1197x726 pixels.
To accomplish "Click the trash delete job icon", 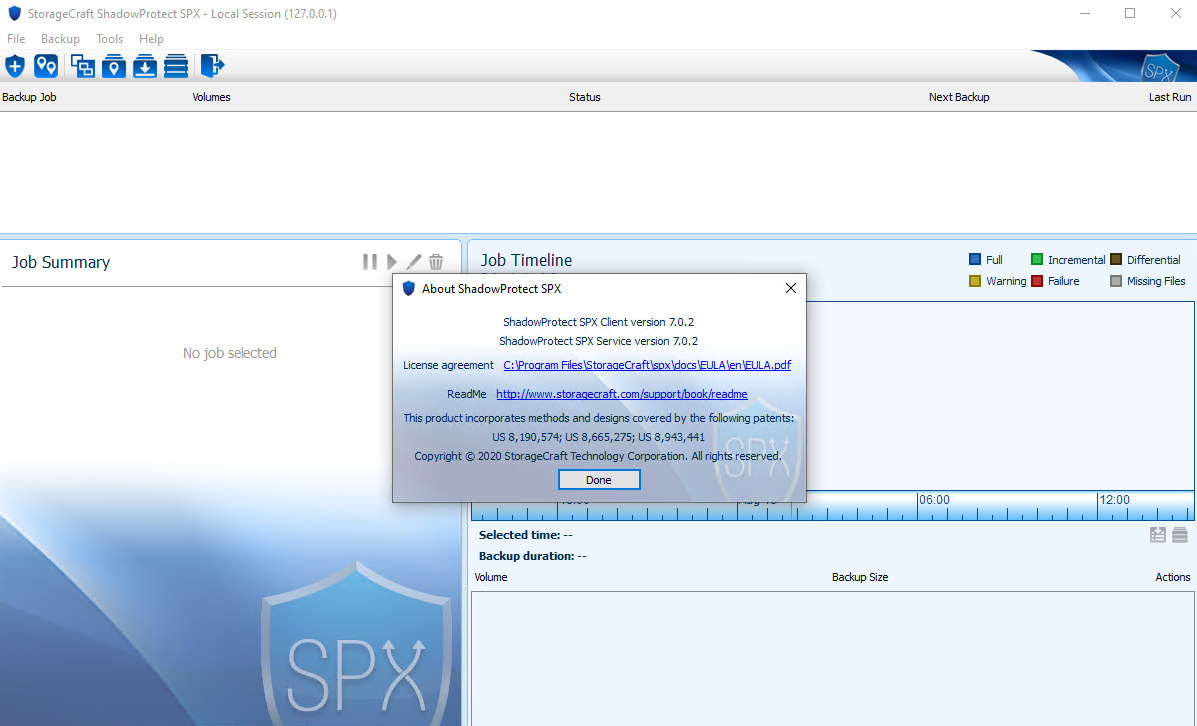I will pyautogui.click(x=436, y=262).
